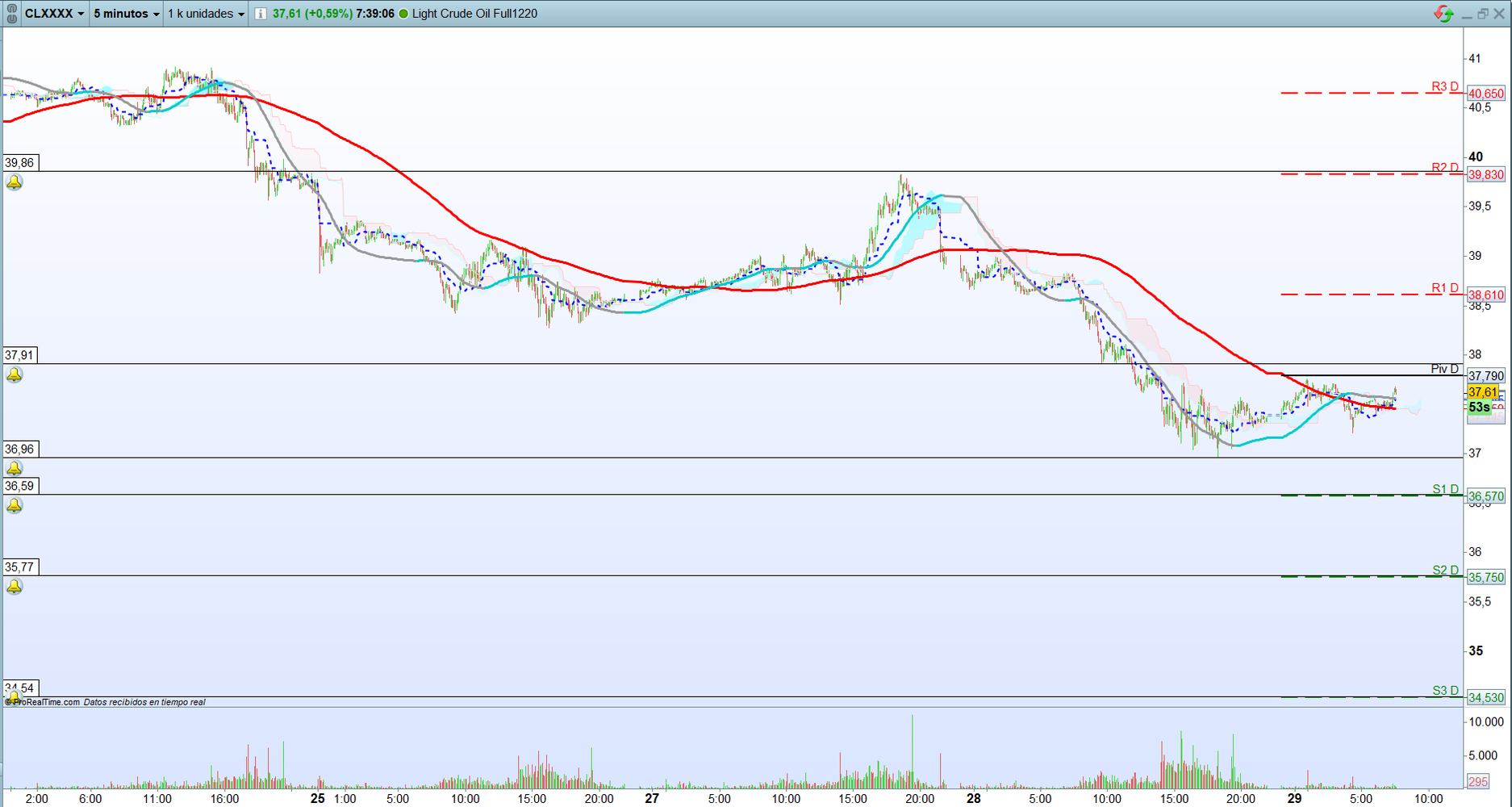The width and height of the screenshot is (1512, 807).
Task: Click the R2 D pivot label
Action: [x=1445, y=168]
